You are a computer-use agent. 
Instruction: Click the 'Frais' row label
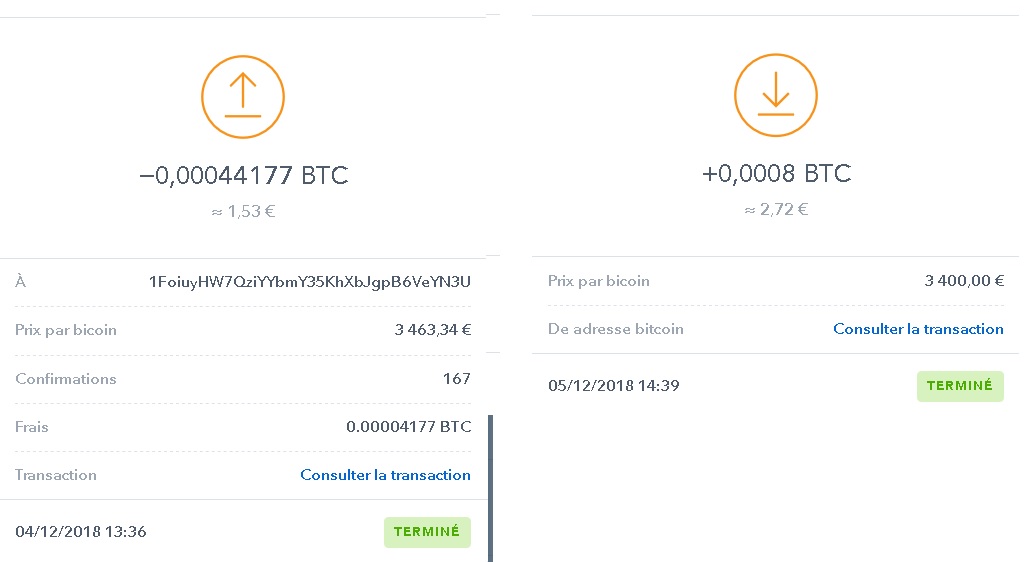32,427
